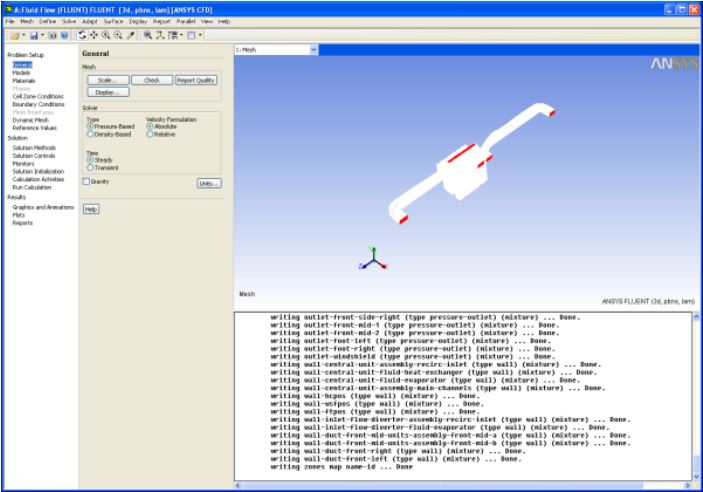Click the console vertical scrollbar

pos(696,400)
